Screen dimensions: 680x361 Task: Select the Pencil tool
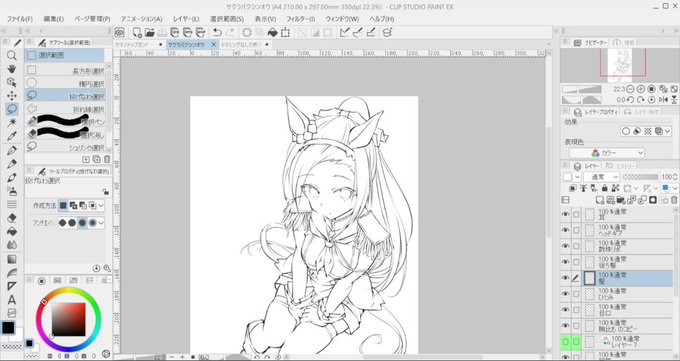click(12, 164)
